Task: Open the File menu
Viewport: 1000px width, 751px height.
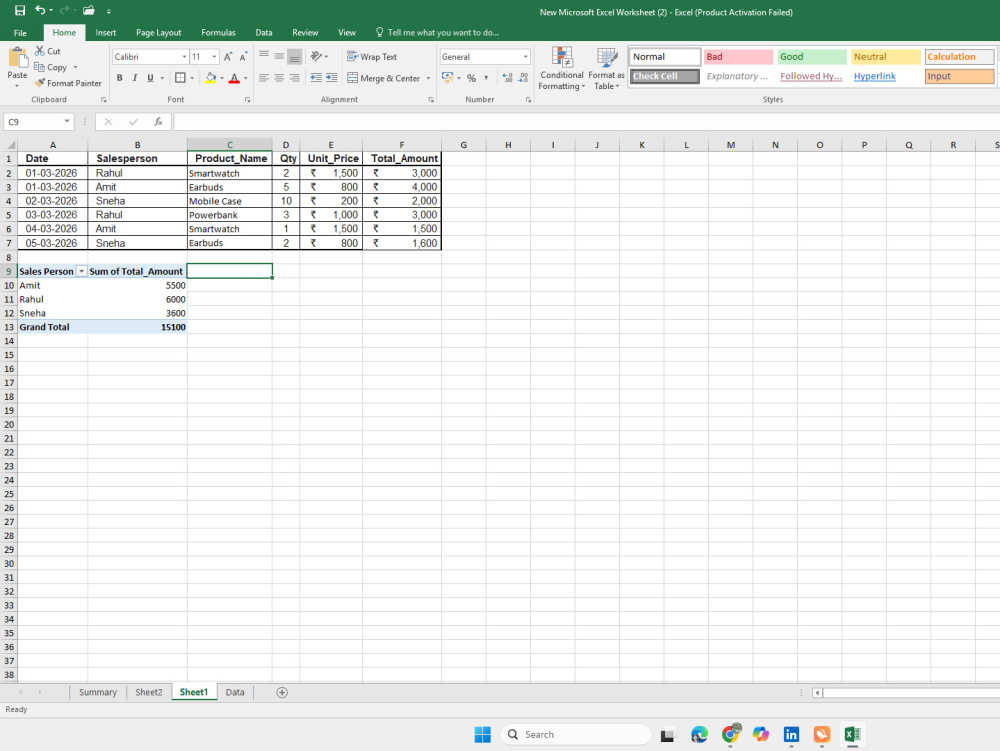Action: pyautogui.click(x=20, y=33)
